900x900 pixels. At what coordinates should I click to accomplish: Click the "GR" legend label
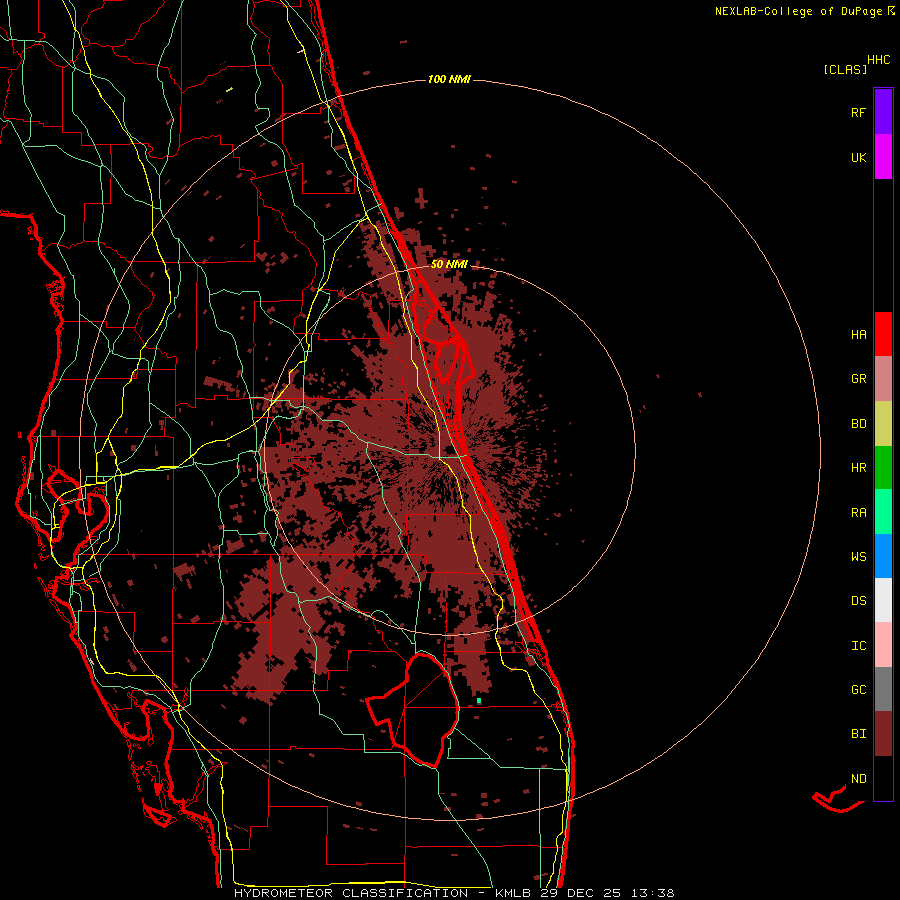(x=858, y=379)
